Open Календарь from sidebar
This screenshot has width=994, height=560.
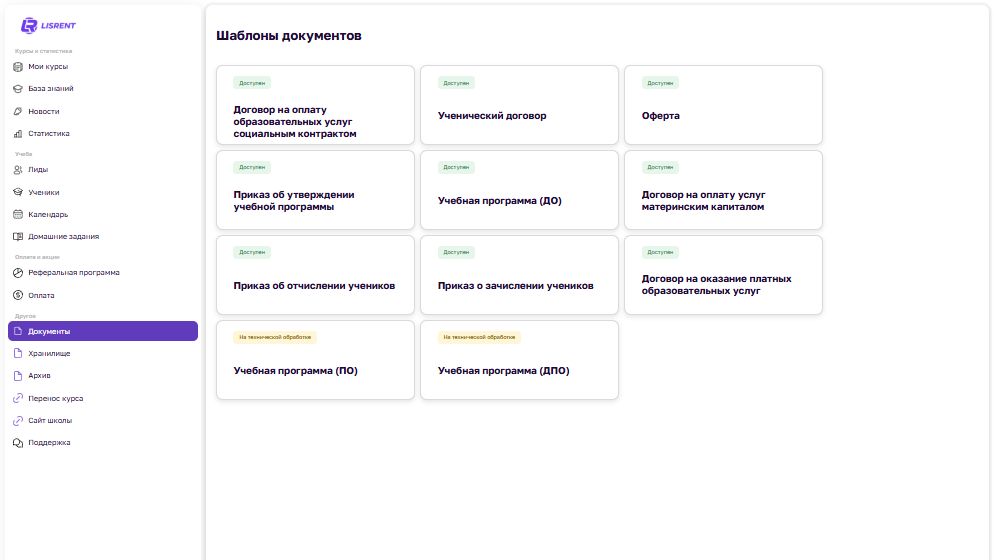(103, 214)
